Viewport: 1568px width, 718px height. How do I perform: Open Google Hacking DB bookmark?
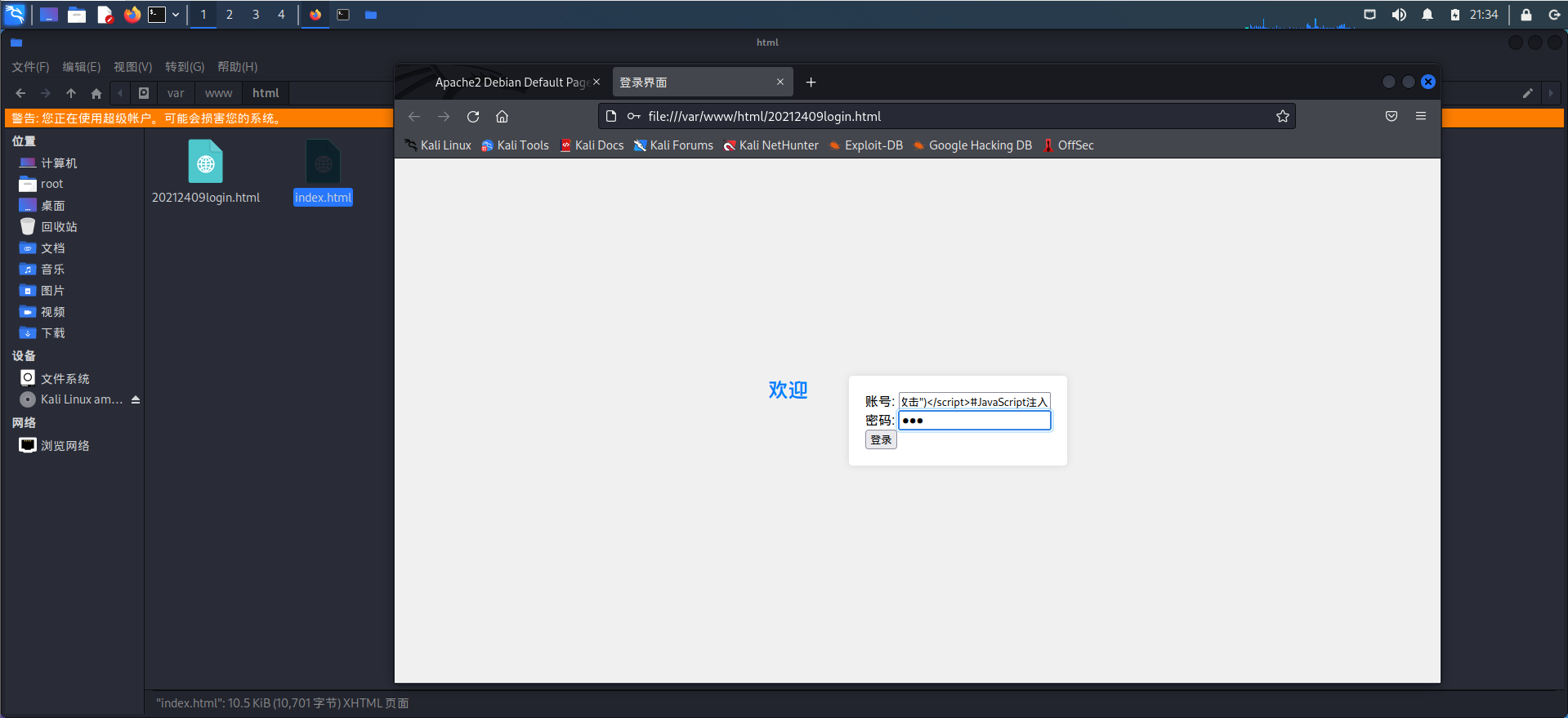point(973,145)
